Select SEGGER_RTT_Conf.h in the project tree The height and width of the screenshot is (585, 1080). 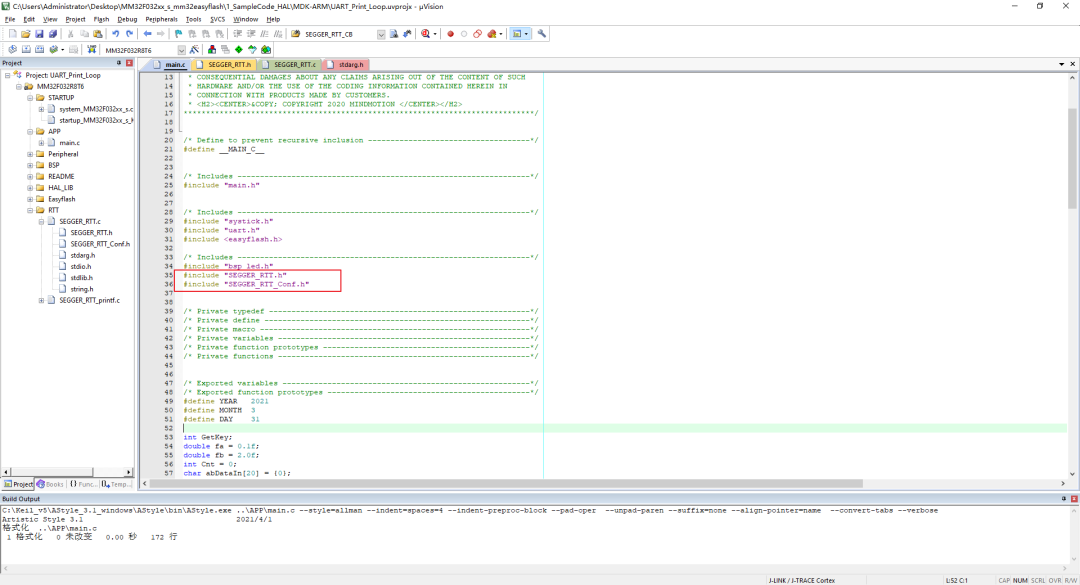coord(100,244)
